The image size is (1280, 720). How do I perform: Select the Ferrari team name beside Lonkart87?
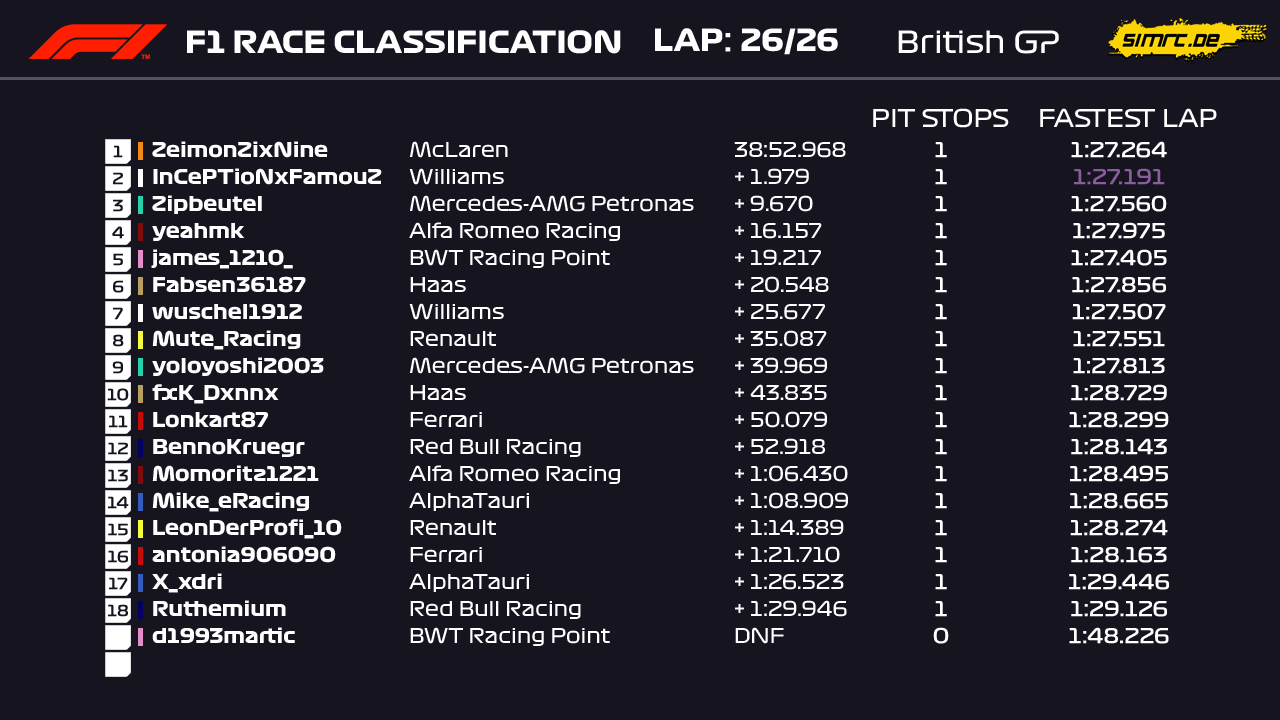pos(446,420)
